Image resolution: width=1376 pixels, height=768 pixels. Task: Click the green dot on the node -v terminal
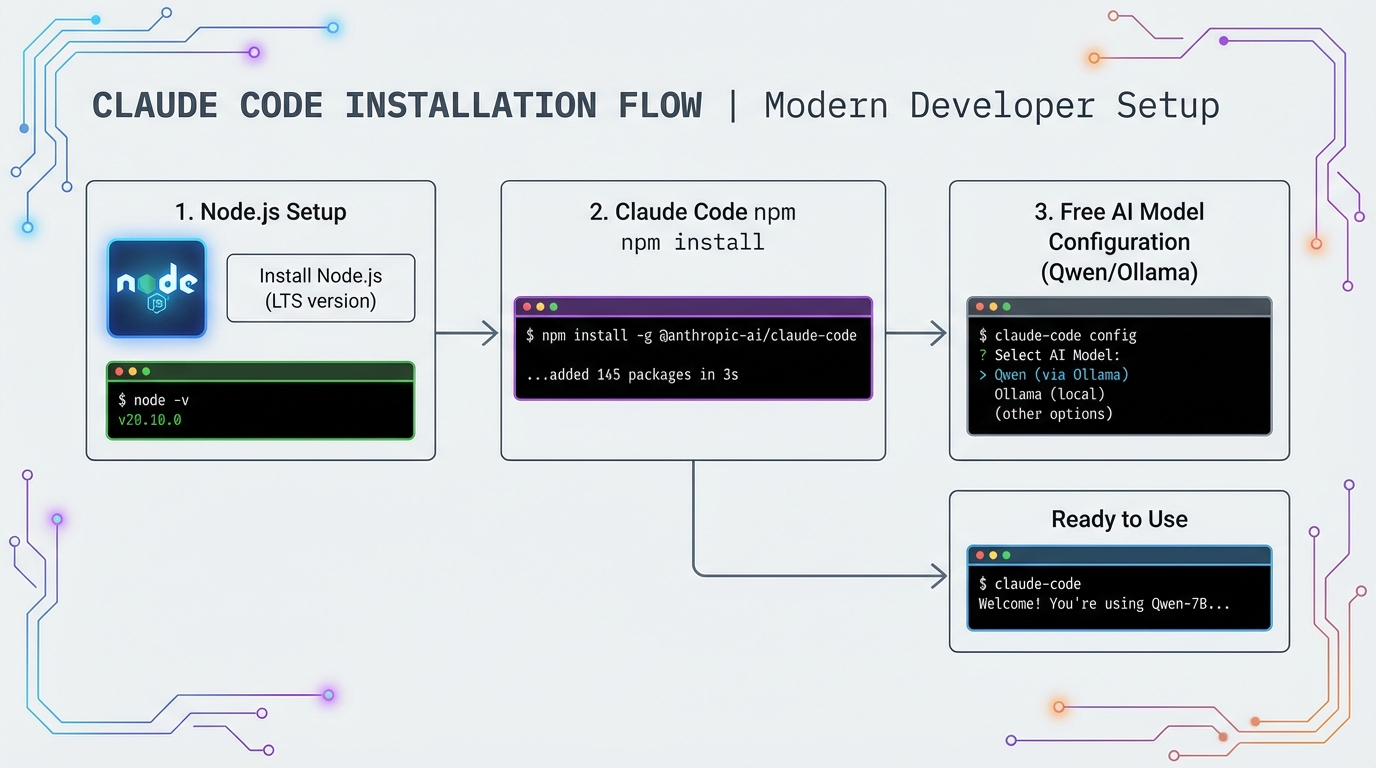point(146,370)
